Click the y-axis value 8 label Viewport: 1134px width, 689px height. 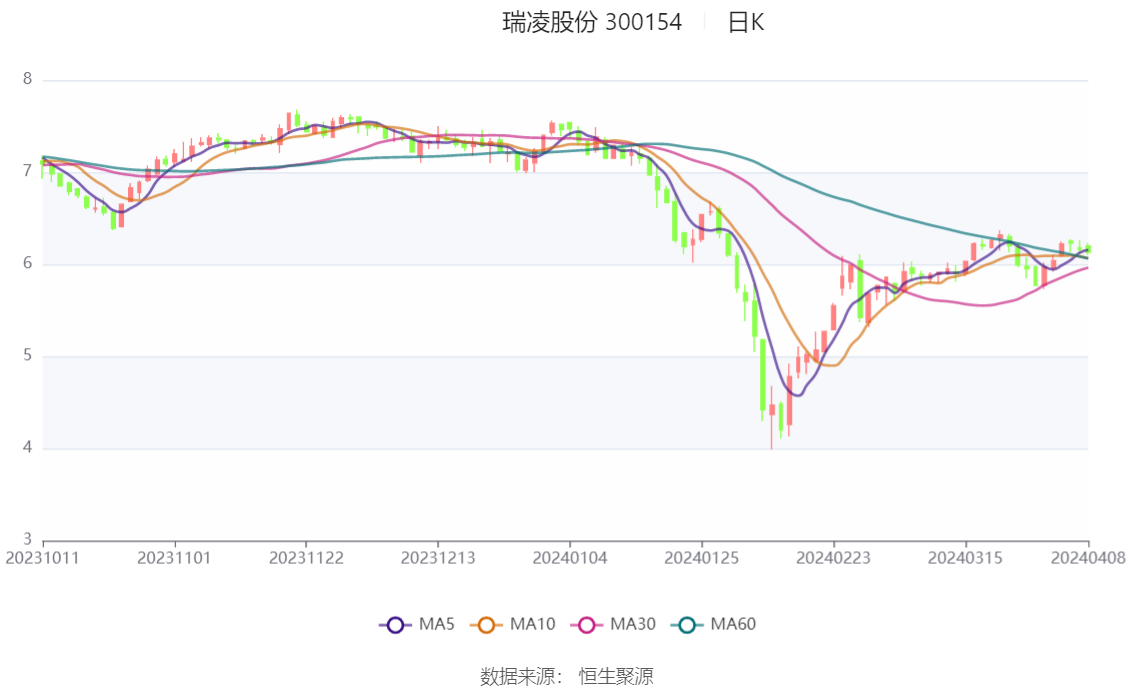tap(28, 79)
